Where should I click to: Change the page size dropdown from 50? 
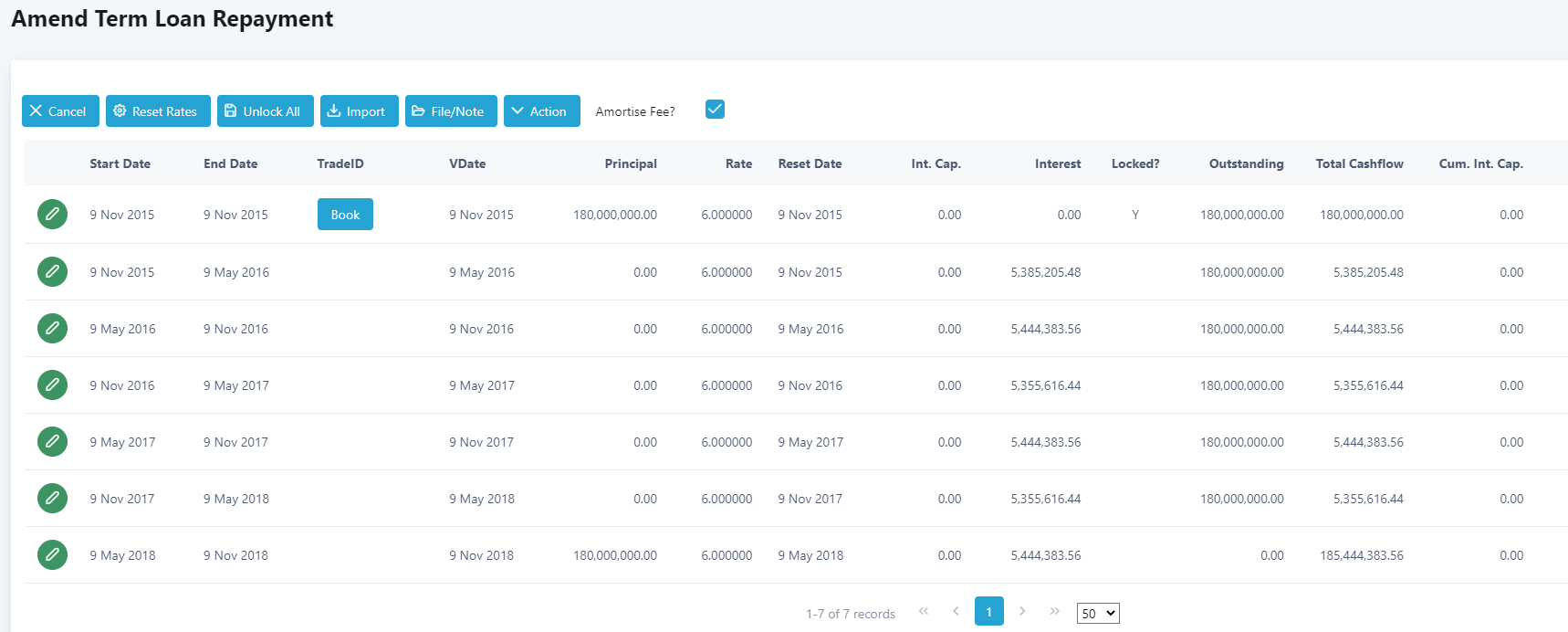pos(1097,614)
